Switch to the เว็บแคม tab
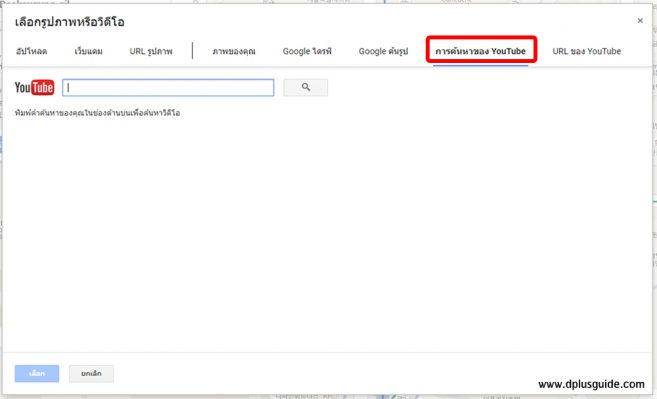The image size is (657, 399). [x=88, y=51]
